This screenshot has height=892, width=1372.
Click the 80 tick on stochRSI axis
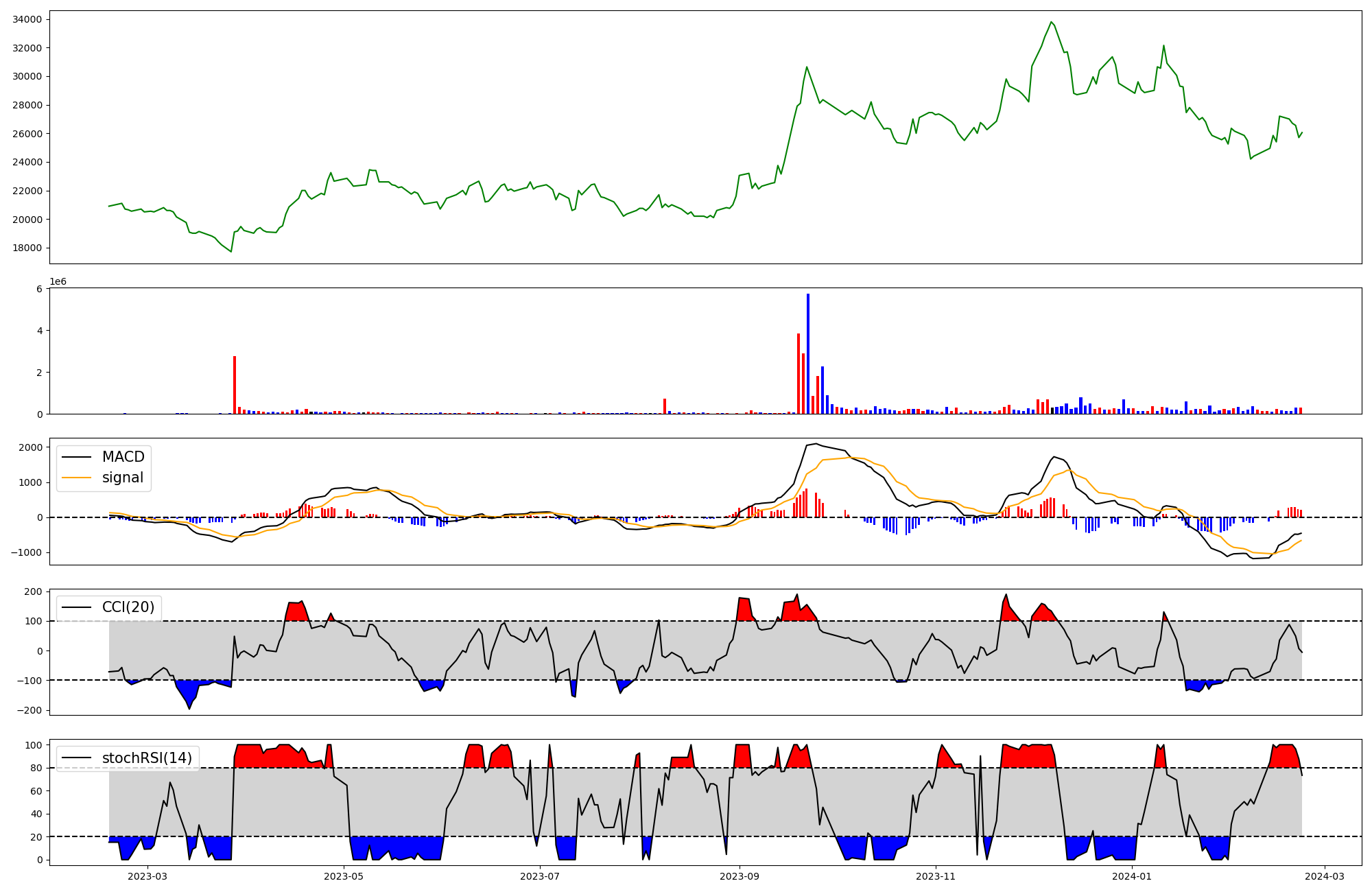click(36, 768)
